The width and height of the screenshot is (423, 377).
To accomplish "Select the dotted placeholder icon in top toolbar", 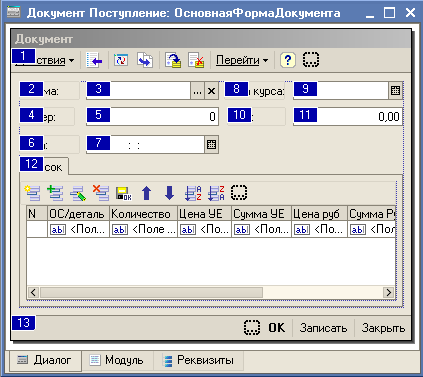I will coord(311,60).
